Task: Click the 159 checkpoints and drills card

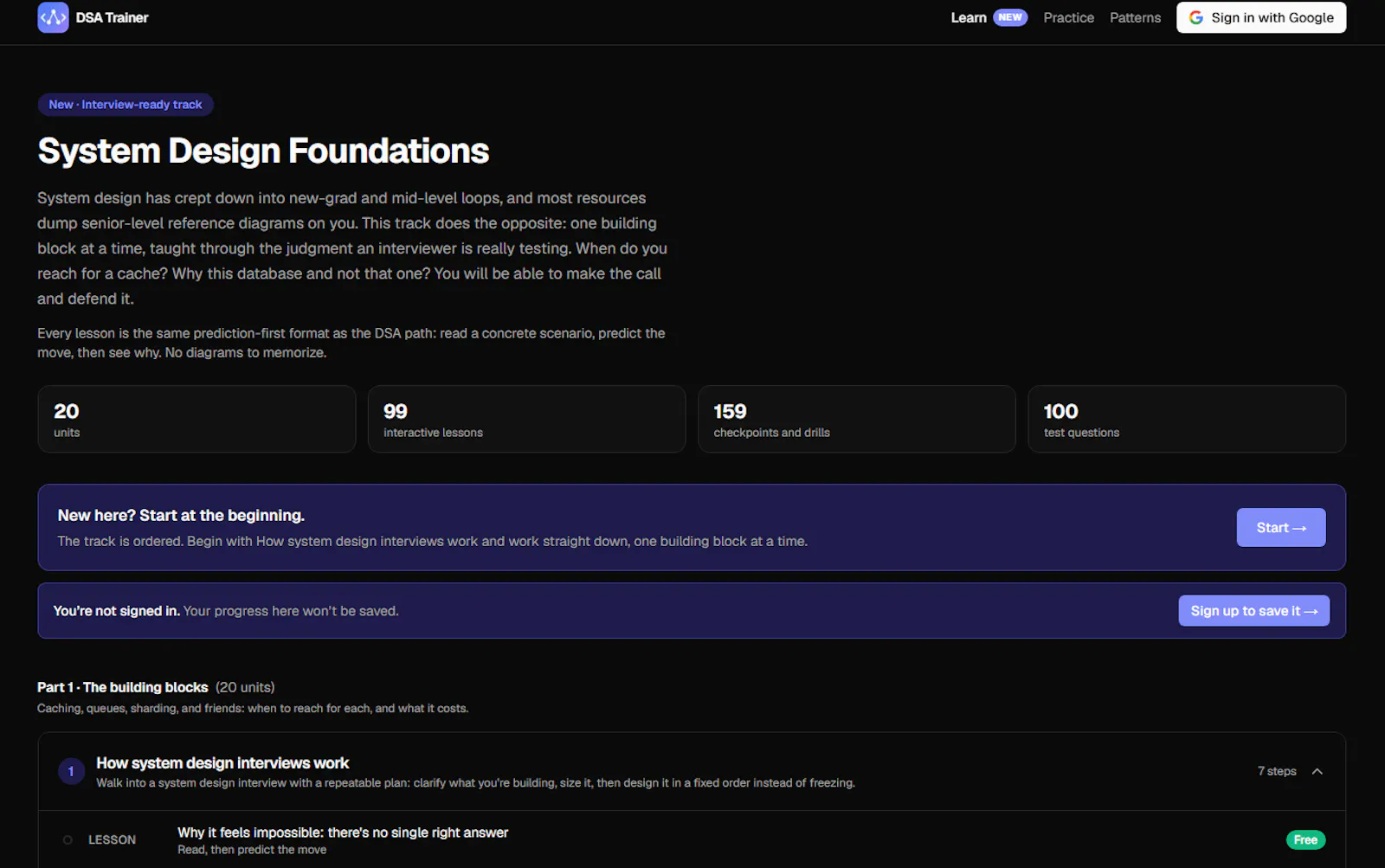Action: pyautogui.click(x=856, y=419)
